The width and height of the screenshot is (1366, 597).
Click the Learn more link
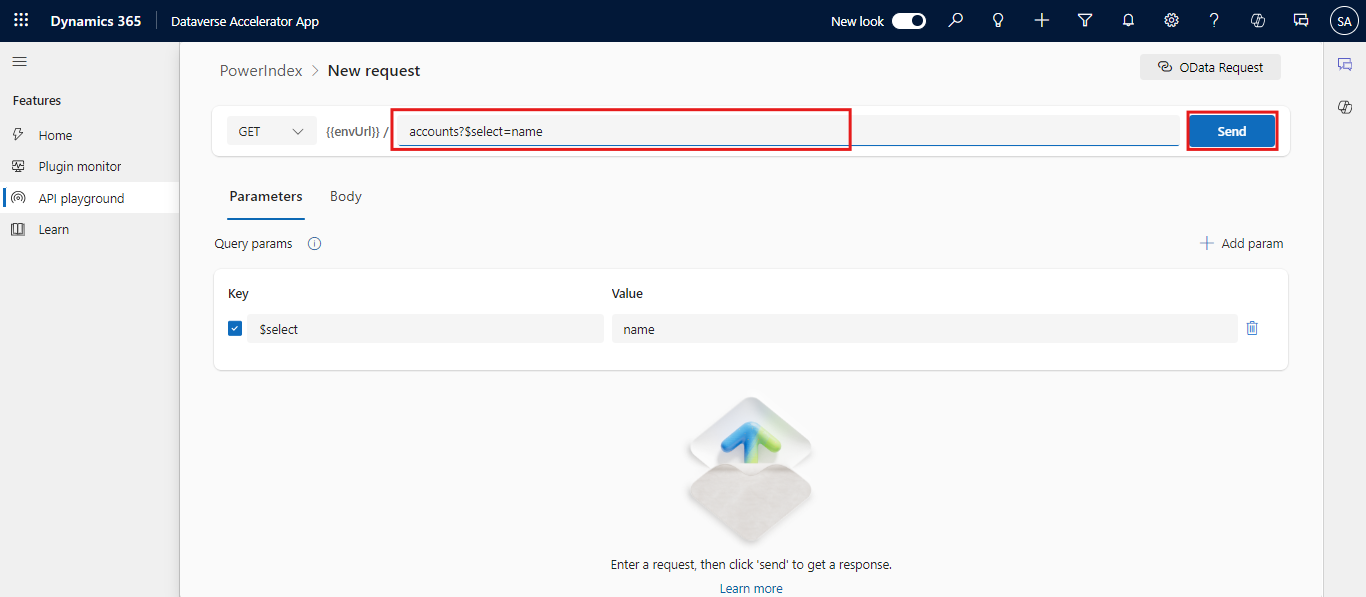pos(751,589)
